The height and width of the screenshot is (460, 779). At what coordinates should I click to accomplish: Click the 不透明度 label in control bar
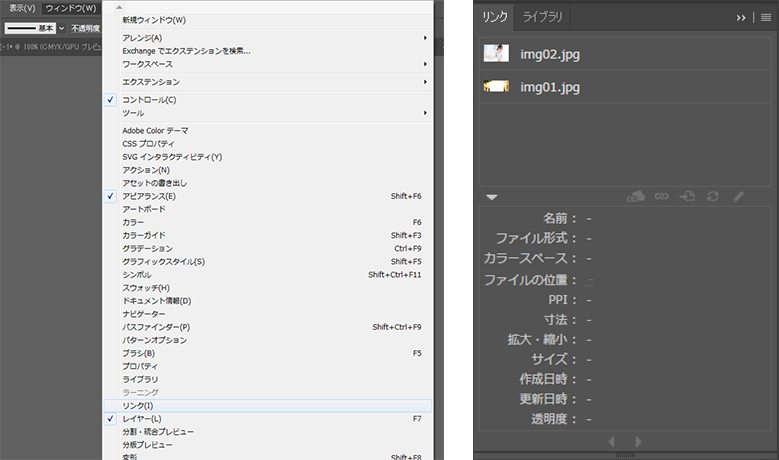point(86,28)
